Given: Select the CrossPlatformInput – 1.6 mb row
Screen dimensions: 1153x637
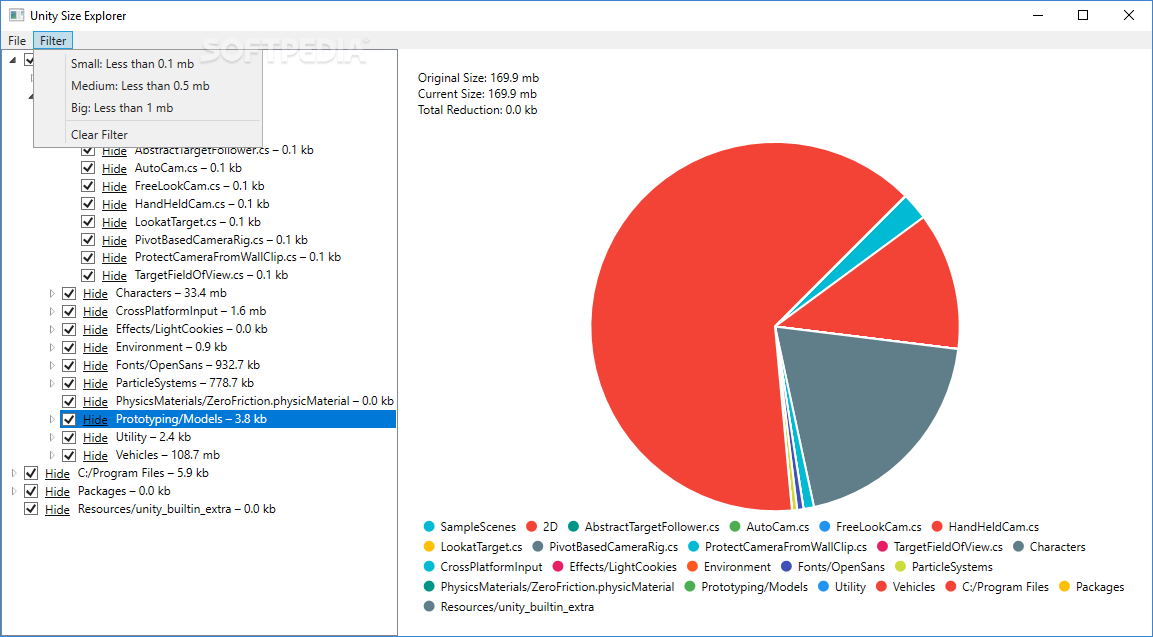Looking at the screenshot, I should click(191, 311).
